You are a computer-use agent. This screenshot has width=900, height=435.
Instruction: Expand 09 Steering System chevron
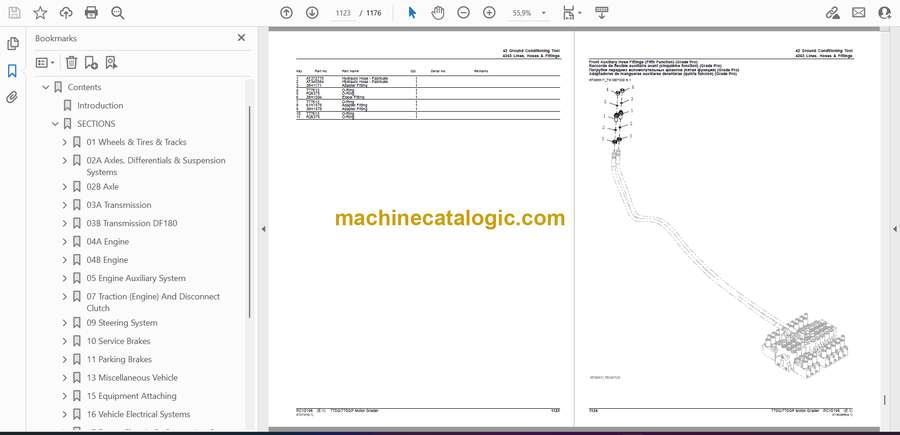pos(64,323)
